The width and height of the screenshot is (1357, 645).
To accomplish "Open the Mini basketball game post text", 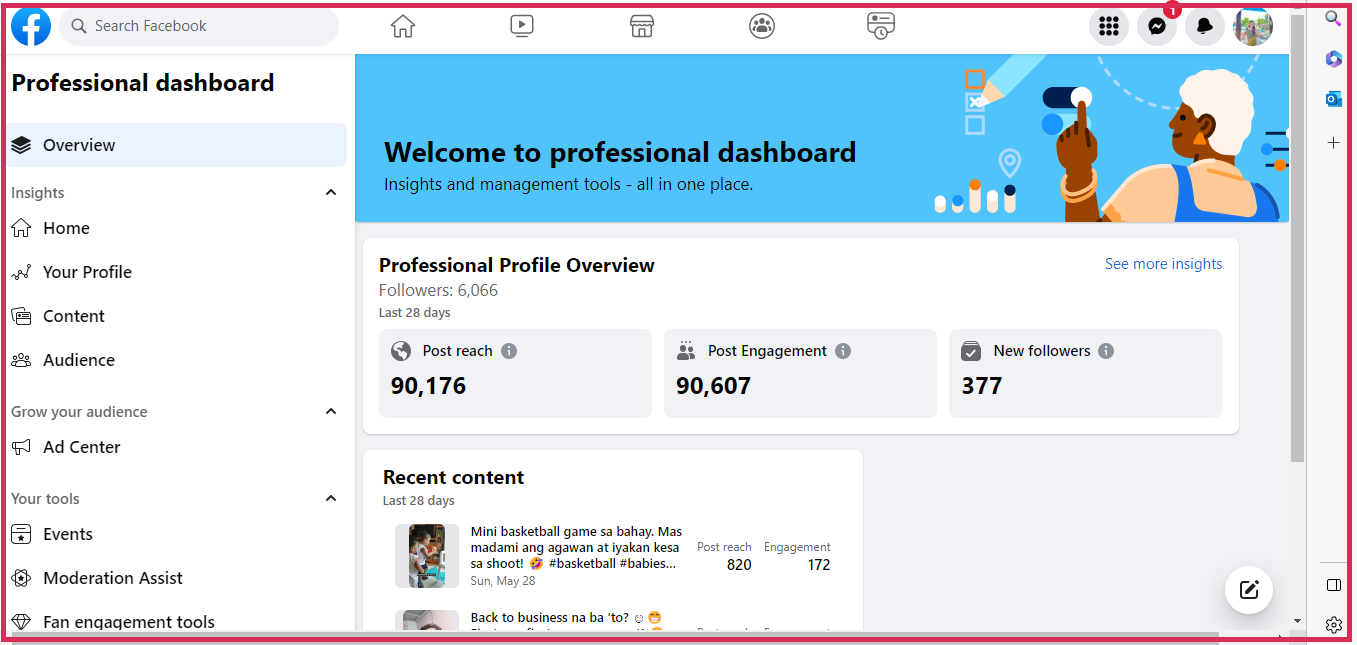I will click(576, 548).
